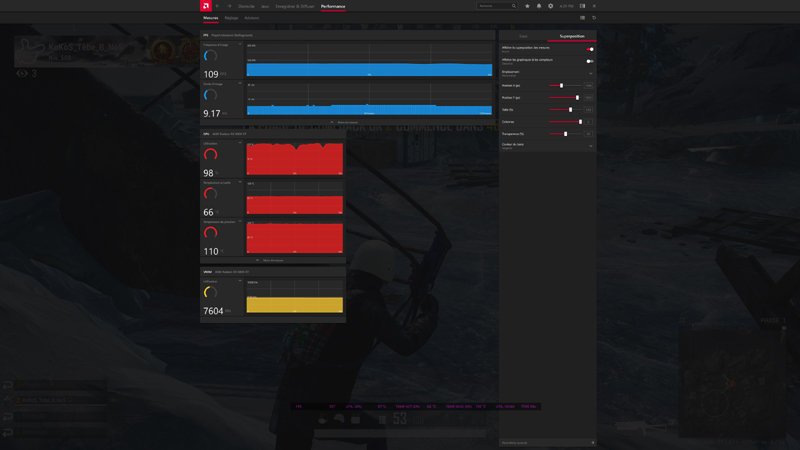The image size is (800, 450).
Task: Switch to the Suivi panel tab
Action: point(523,36)
